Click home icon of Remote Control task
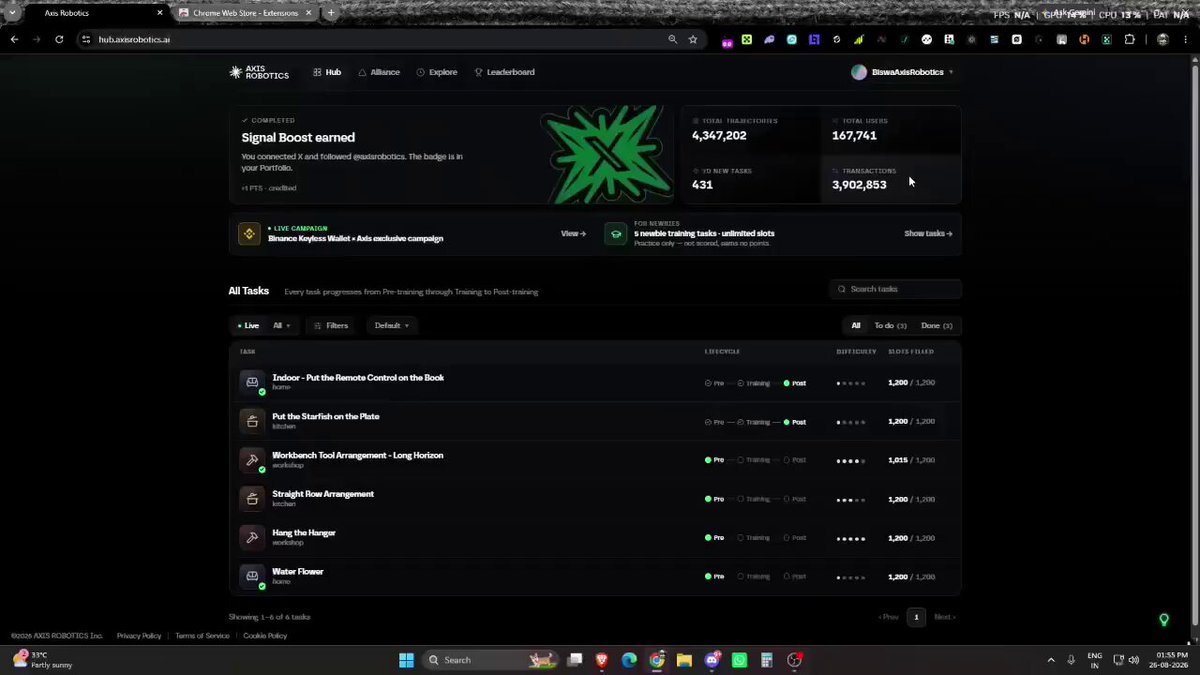This screenshot has width=1200, height=675. [252, 382]
